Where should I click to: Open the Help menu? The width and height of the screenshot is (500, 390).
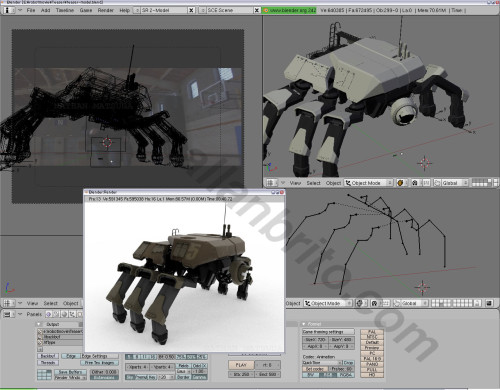[125, 10]
